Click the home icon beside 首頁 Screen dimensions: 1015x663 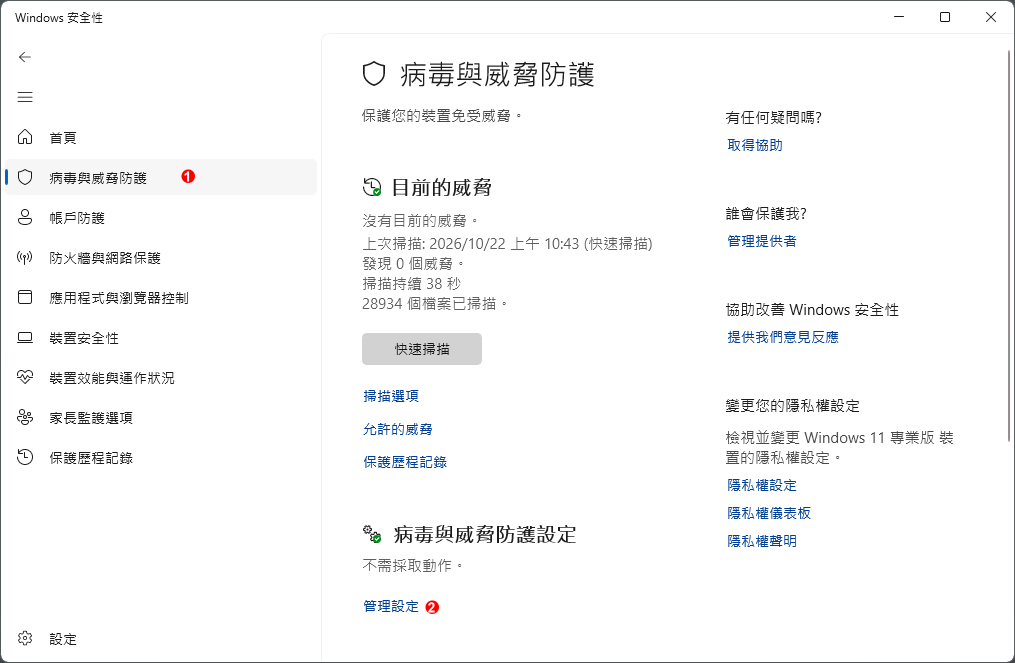coord(25,137)
